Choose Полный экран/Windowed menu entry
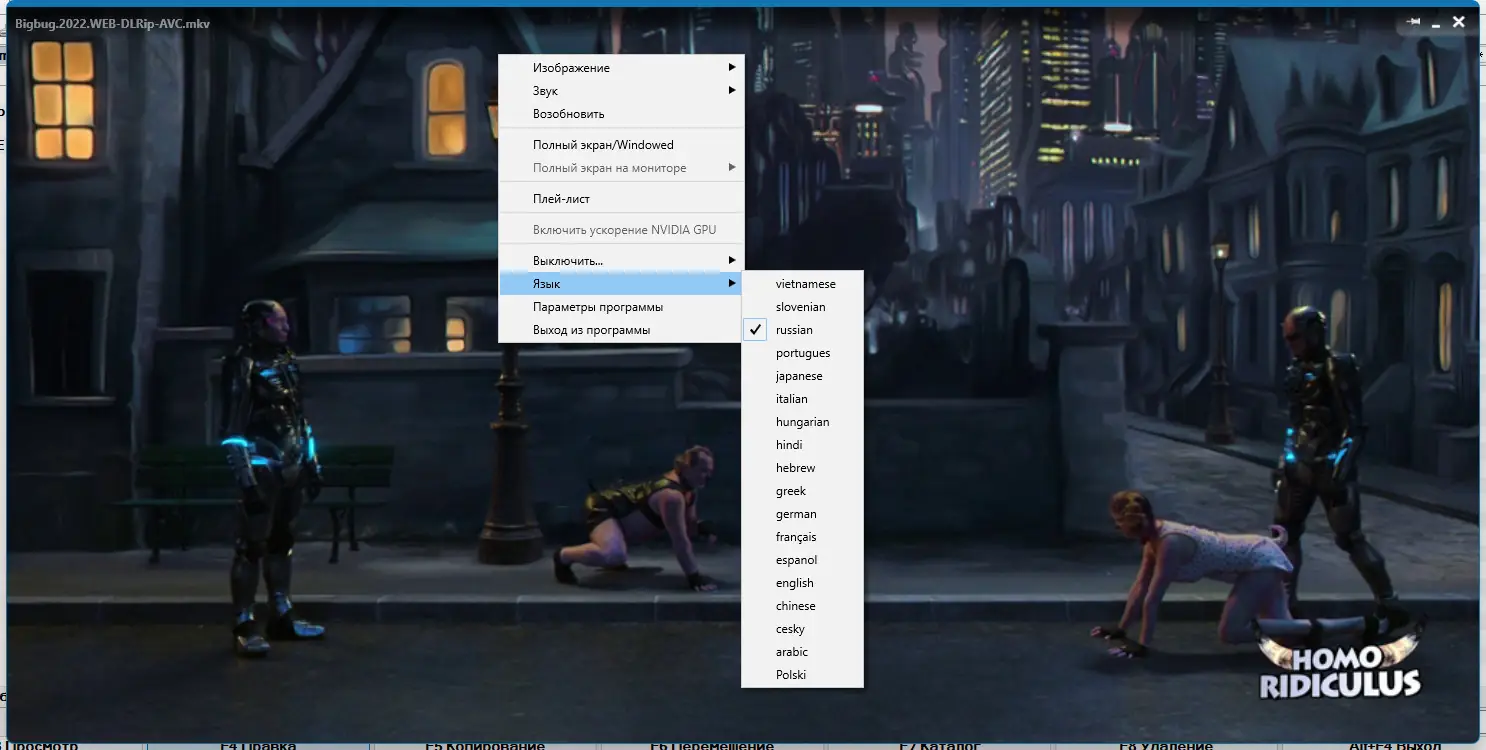The image size is (1486, 750). pyautogui.click(x=621, y=145)
